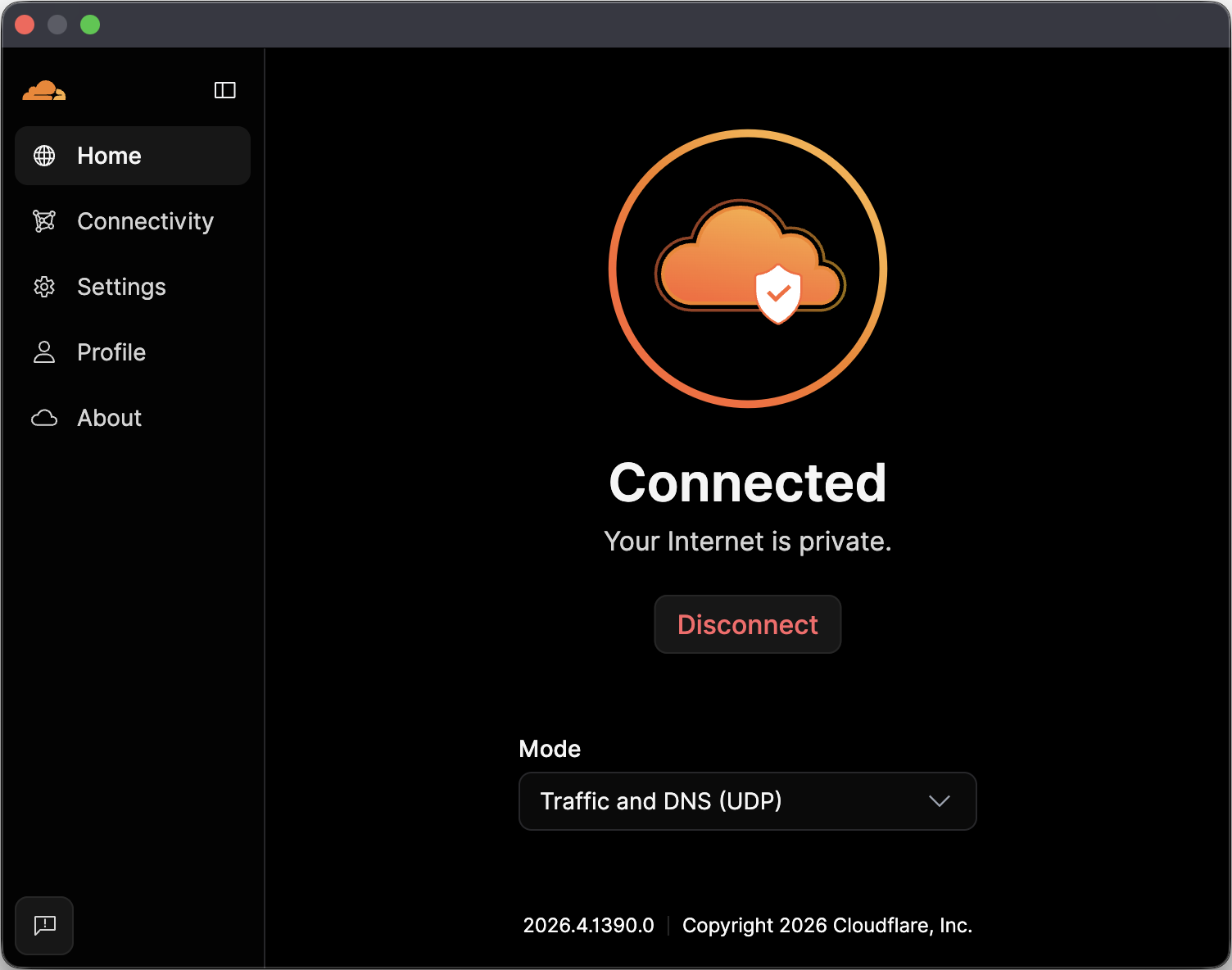Click the globe icon beside Home
1232x970 pixels.
pyautogui.click(x=44, y=156)
